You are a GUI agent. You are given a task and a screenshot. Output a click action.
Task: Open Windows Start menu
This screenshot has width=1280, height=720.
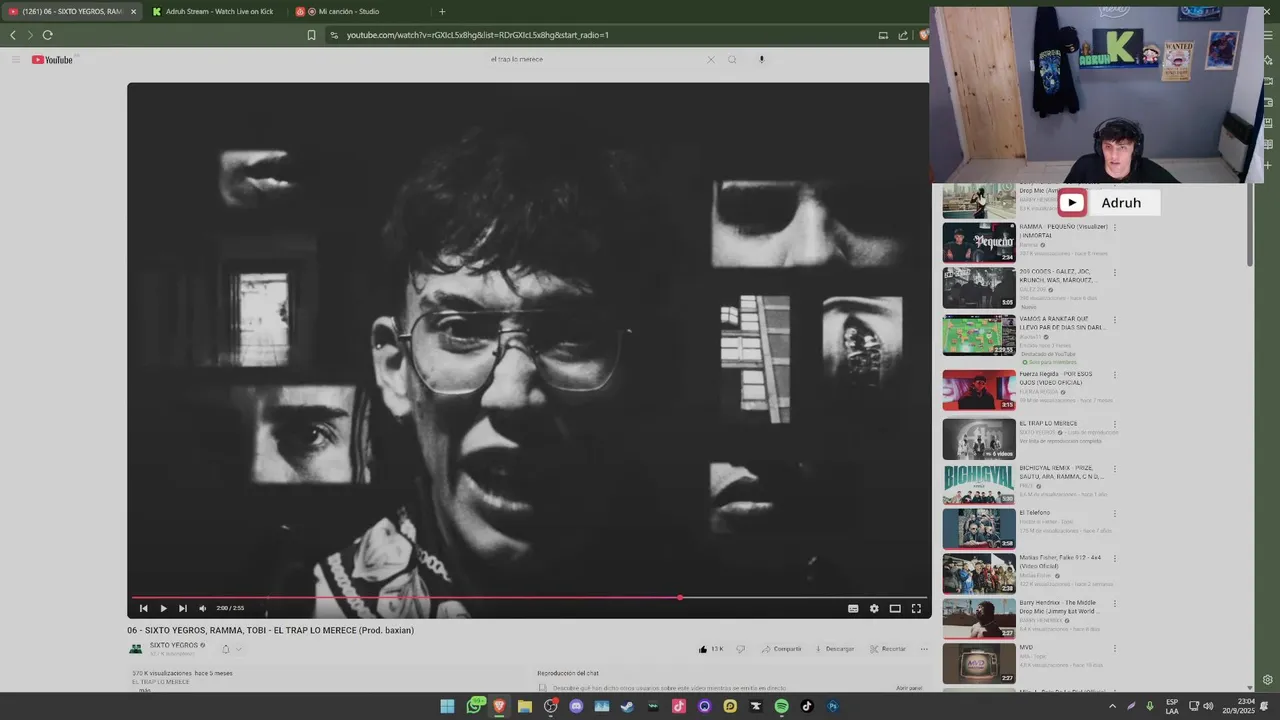tap(447, 706)
